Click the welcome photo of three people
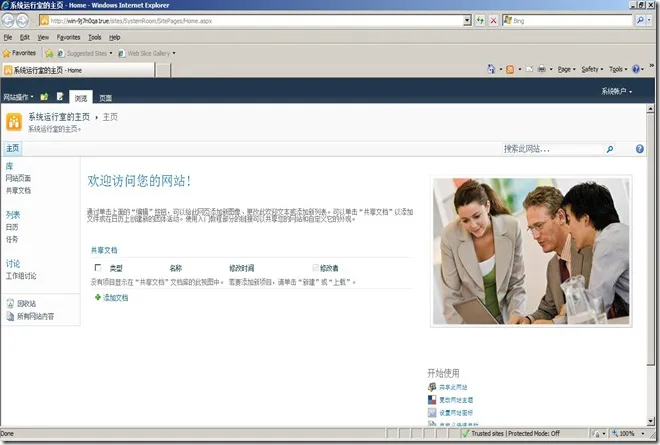 (531, 251)
